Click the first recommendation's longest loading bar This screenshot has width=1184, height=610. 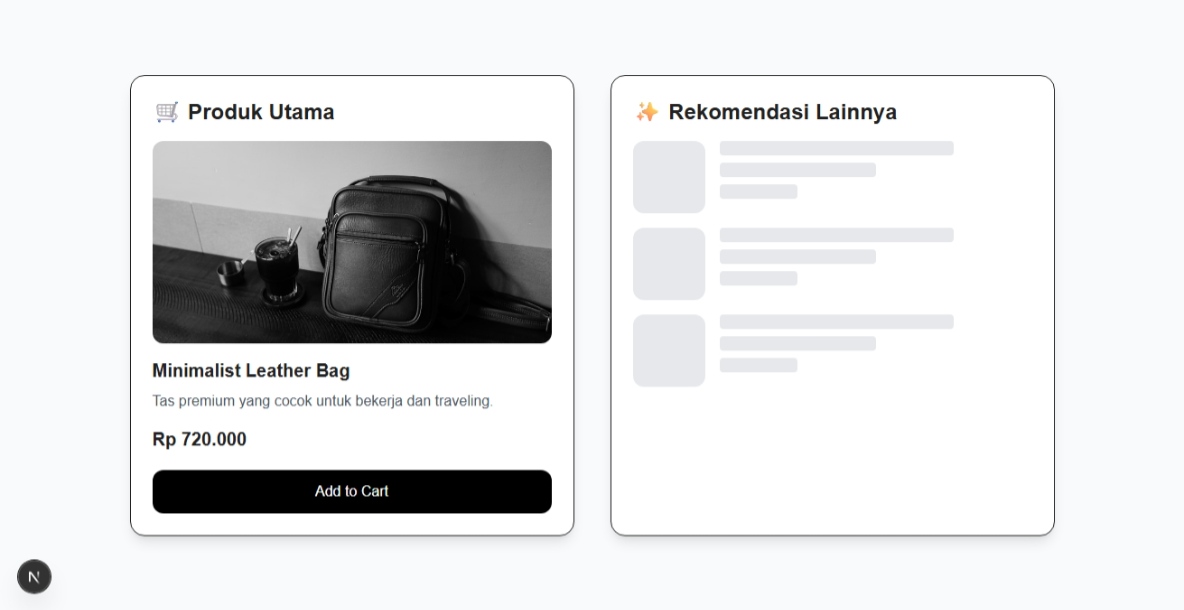point(836,148)
